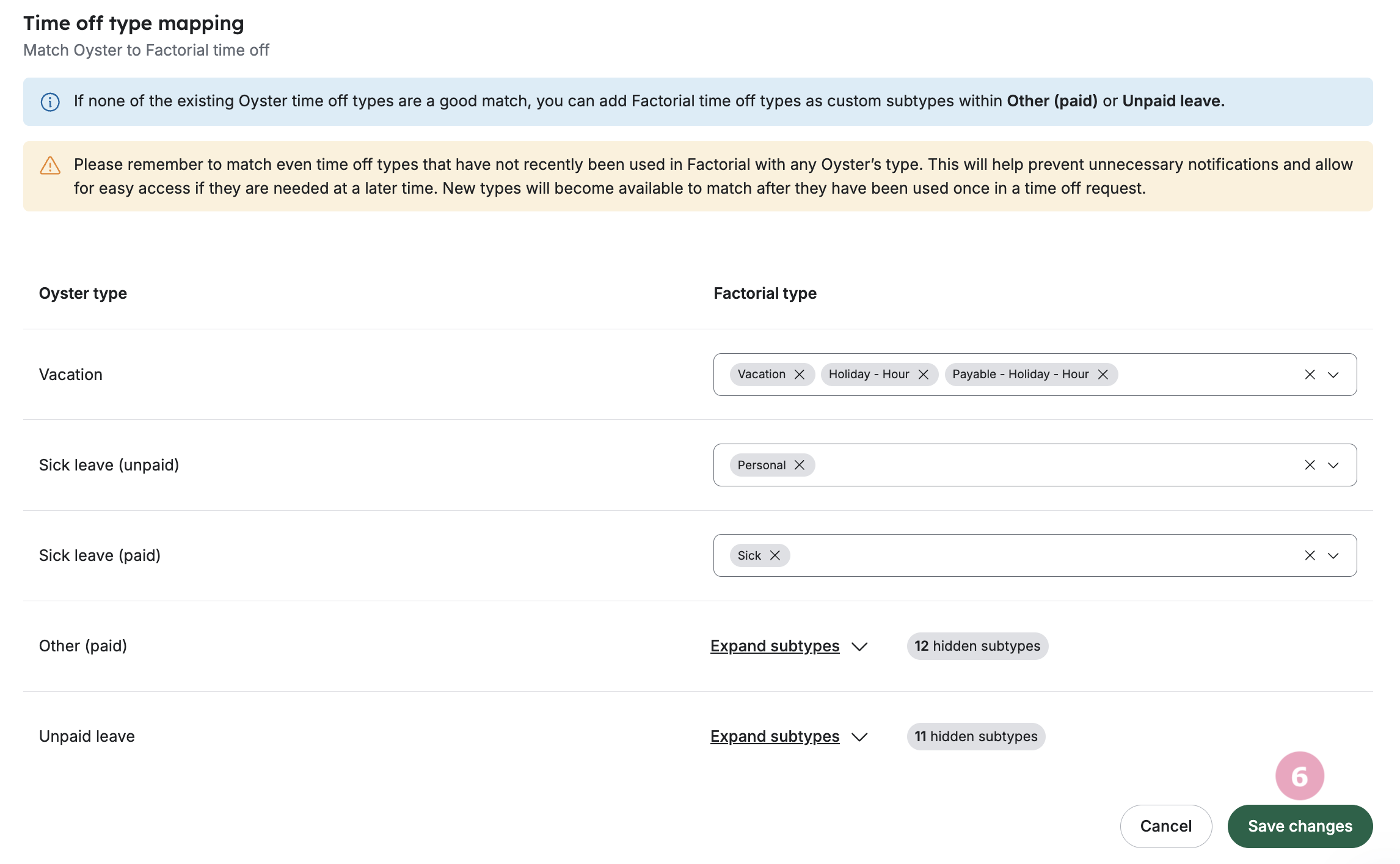Image resolution: width=1400 pixels, height=864 pixels.
Task: Click the '12 hidden subtypes' badge
Action: (977, 646)
